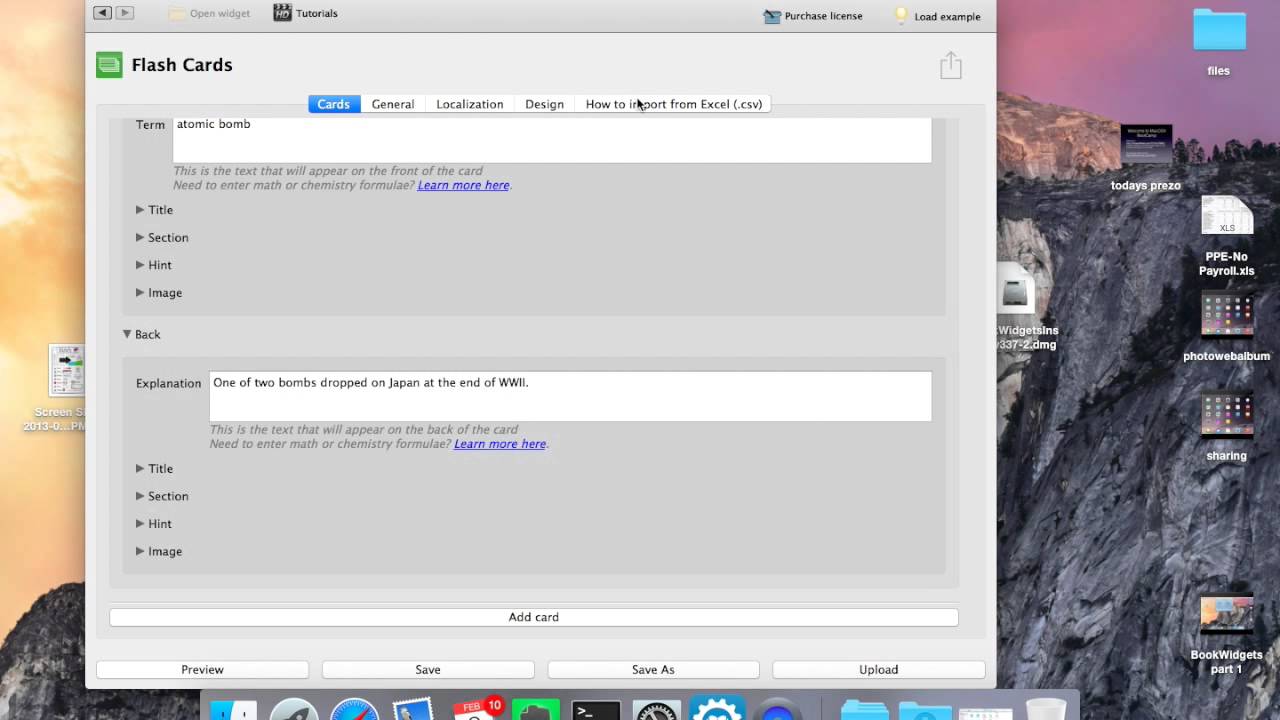Viewport: 1280px width, 720px height.
Task: Open System Preferences gear in dock
Action: (x=657, y=708)
